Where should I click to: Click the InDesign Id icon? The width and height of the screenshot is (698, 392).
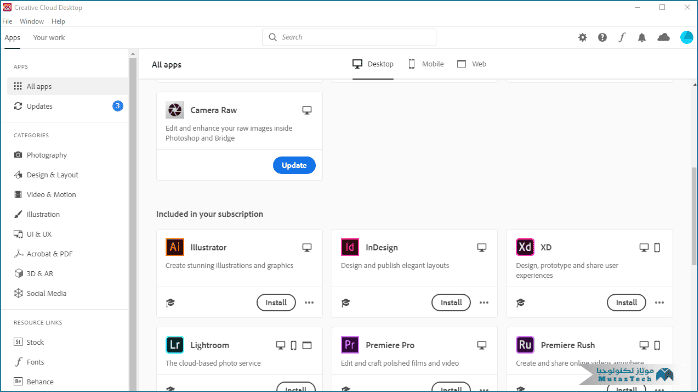pyautogui.click(x=350, y=247)
